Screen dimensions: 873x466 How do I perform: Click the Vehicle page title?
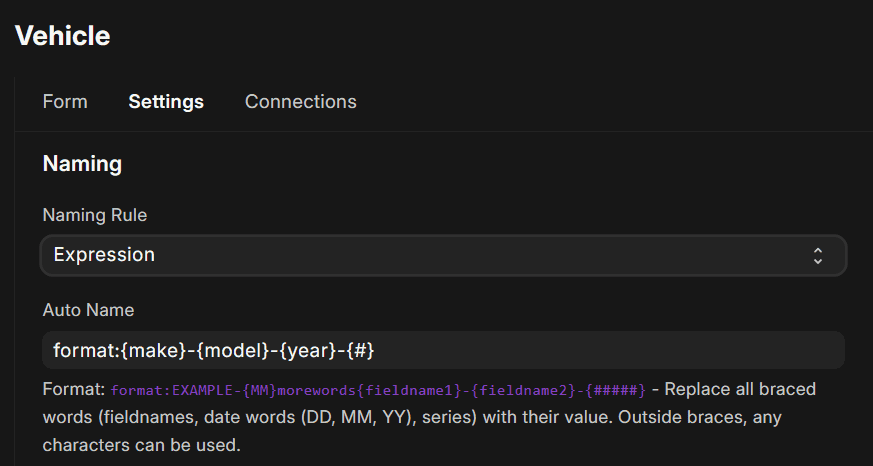tap(62, 36)
